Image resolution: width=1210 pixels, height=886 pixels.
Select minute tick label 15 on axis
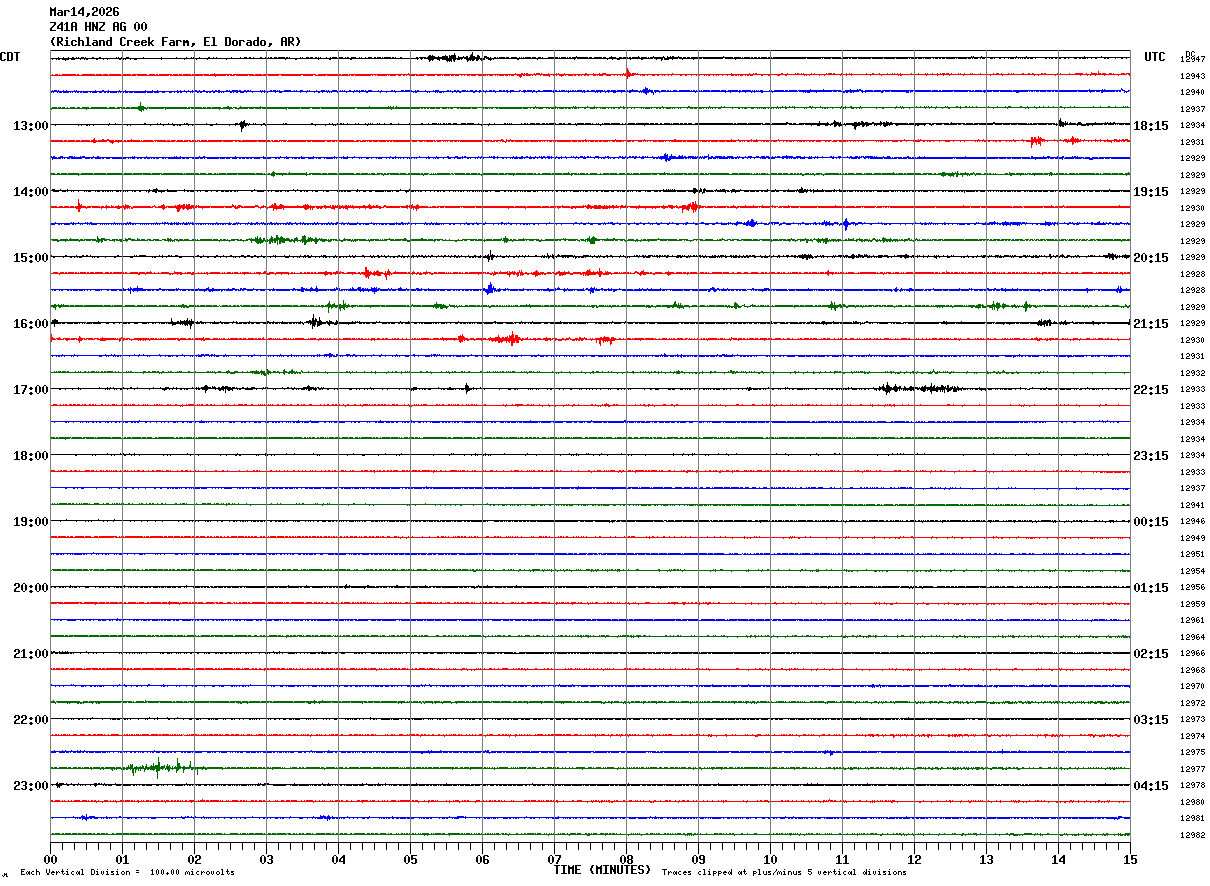tap(1130, 859)
